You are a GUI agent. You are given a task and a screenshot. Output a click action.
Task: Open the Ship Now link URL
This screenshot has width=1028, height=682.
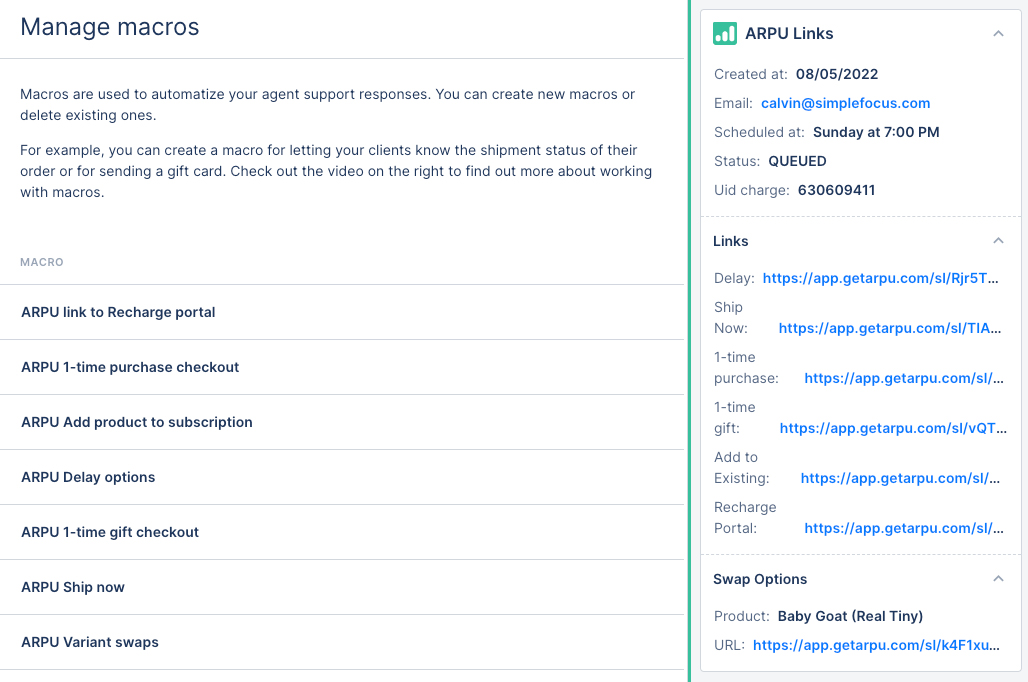(x=890, y=328)
